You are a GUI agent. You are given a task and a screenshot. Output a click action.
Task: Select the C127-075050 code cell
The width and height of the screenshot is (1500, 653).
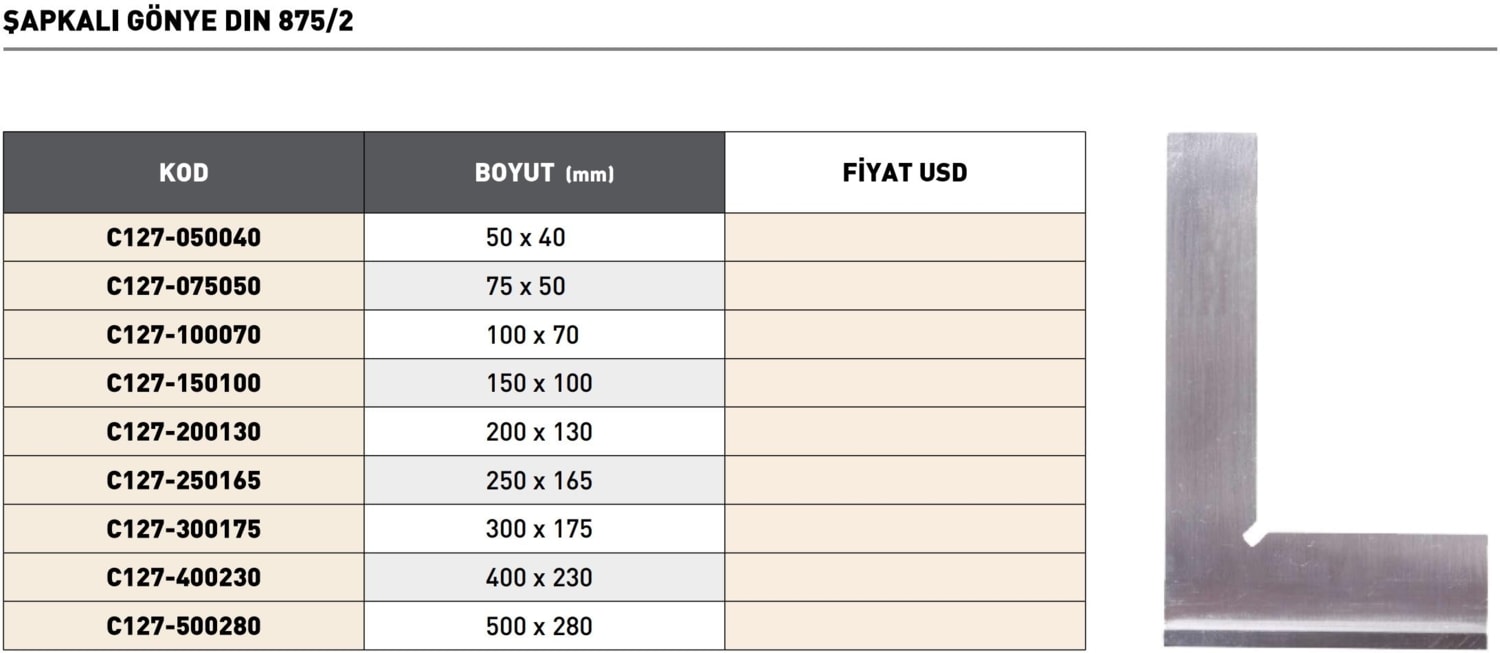click(183, 286)
